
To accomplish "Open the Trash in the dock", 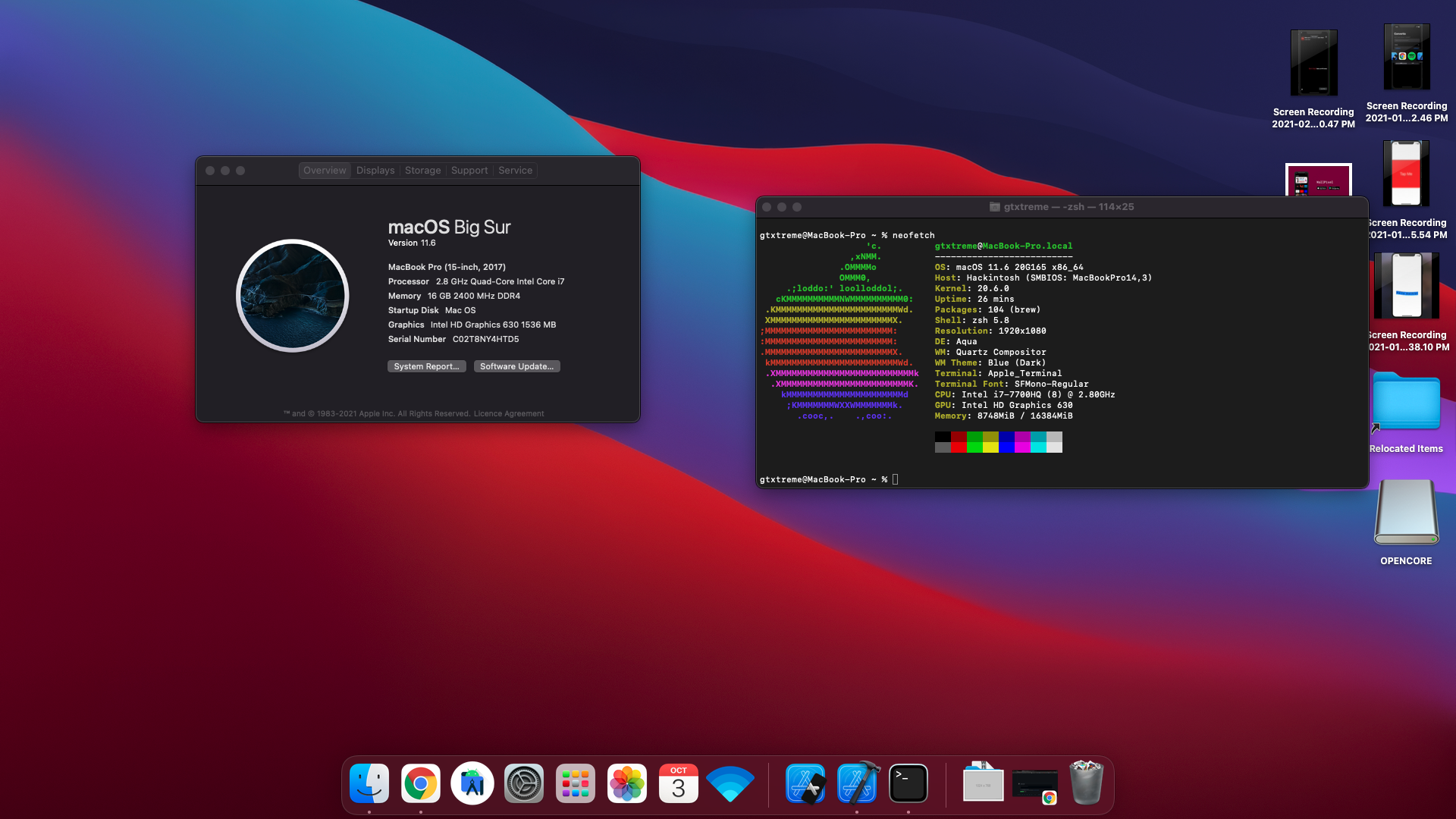I will (x=1086, y=783).
